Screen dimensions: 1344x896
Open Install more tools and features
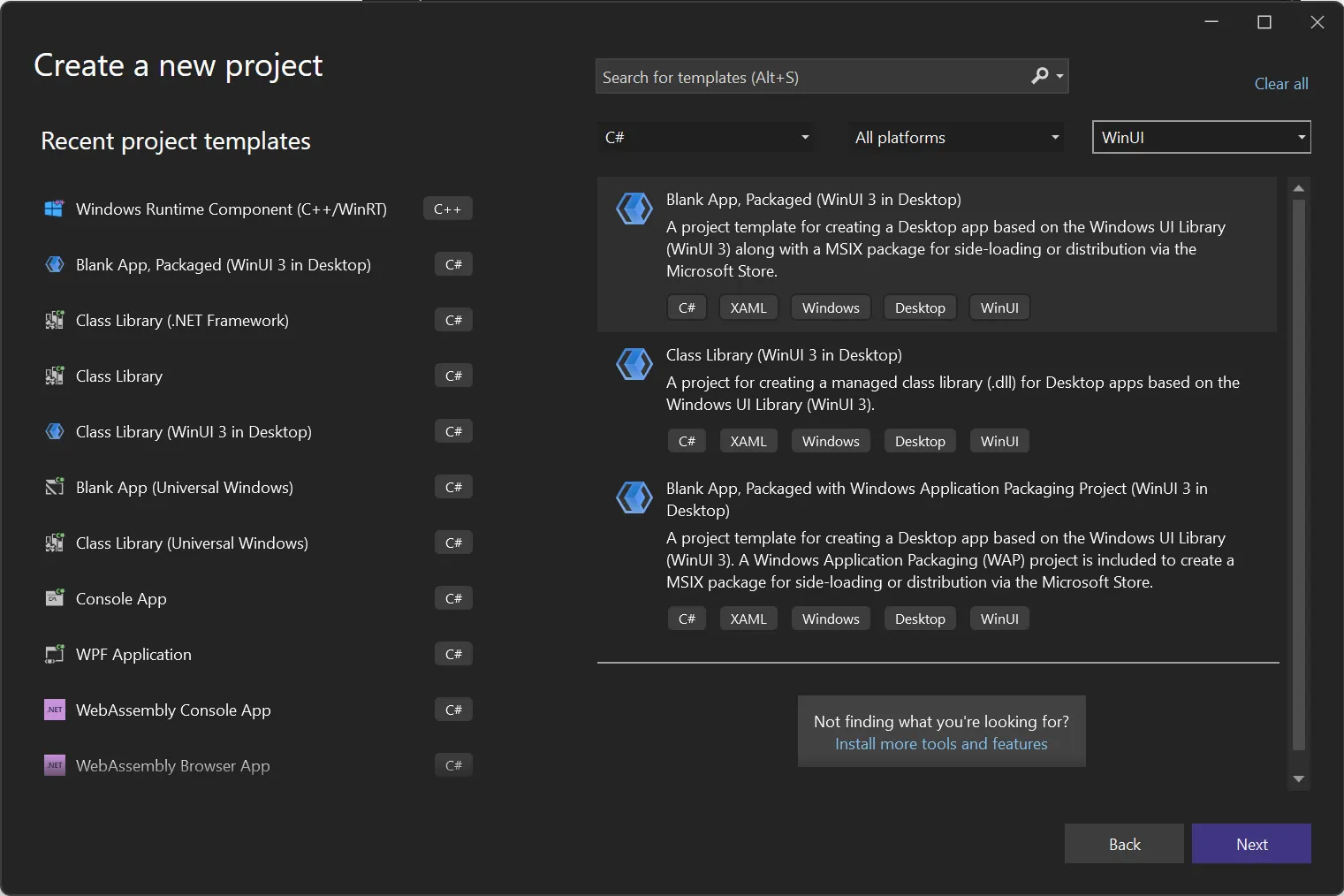940,744
